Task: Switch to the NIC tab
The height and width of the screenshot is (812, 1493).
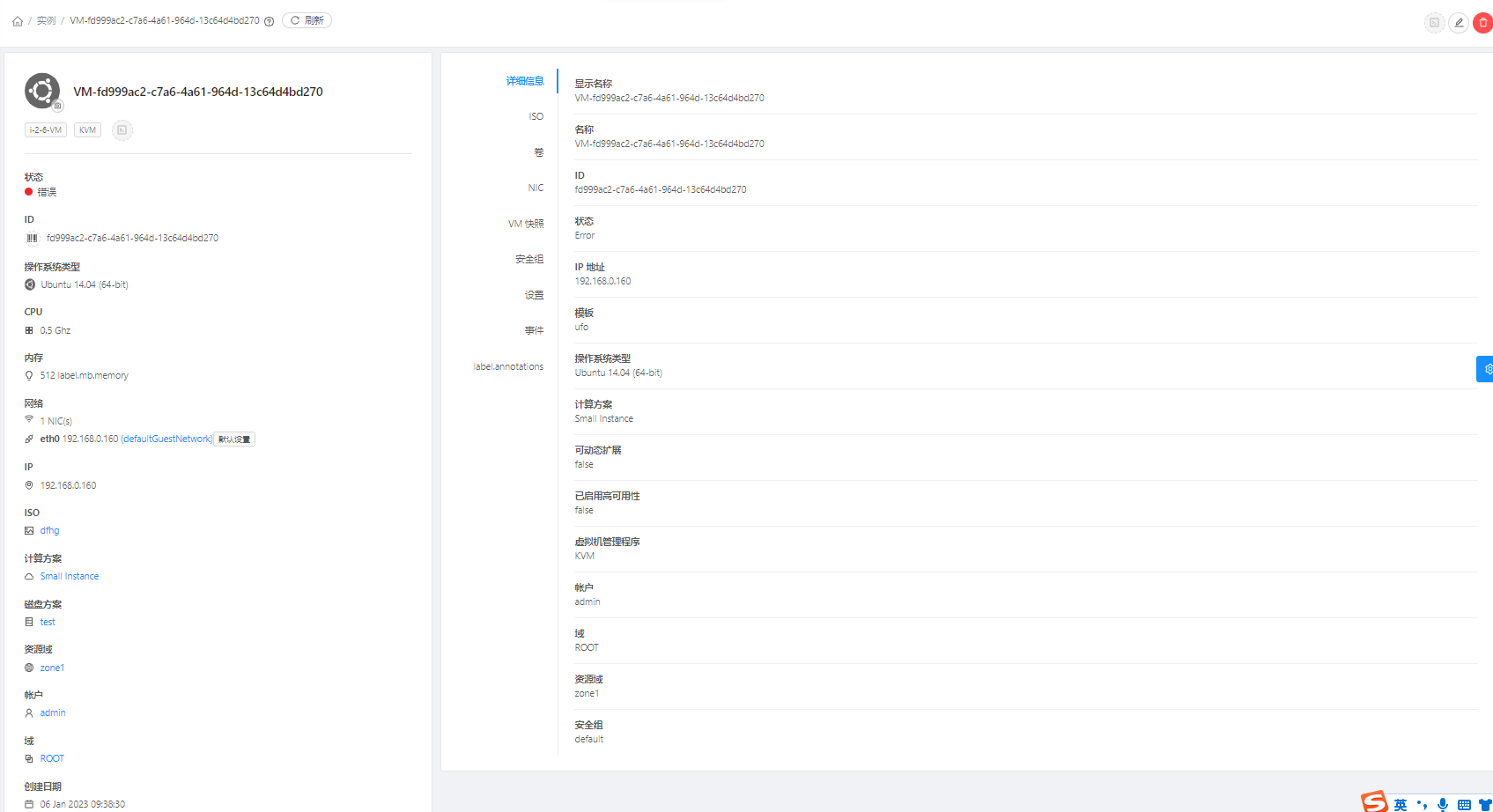Action: point(536,188)
